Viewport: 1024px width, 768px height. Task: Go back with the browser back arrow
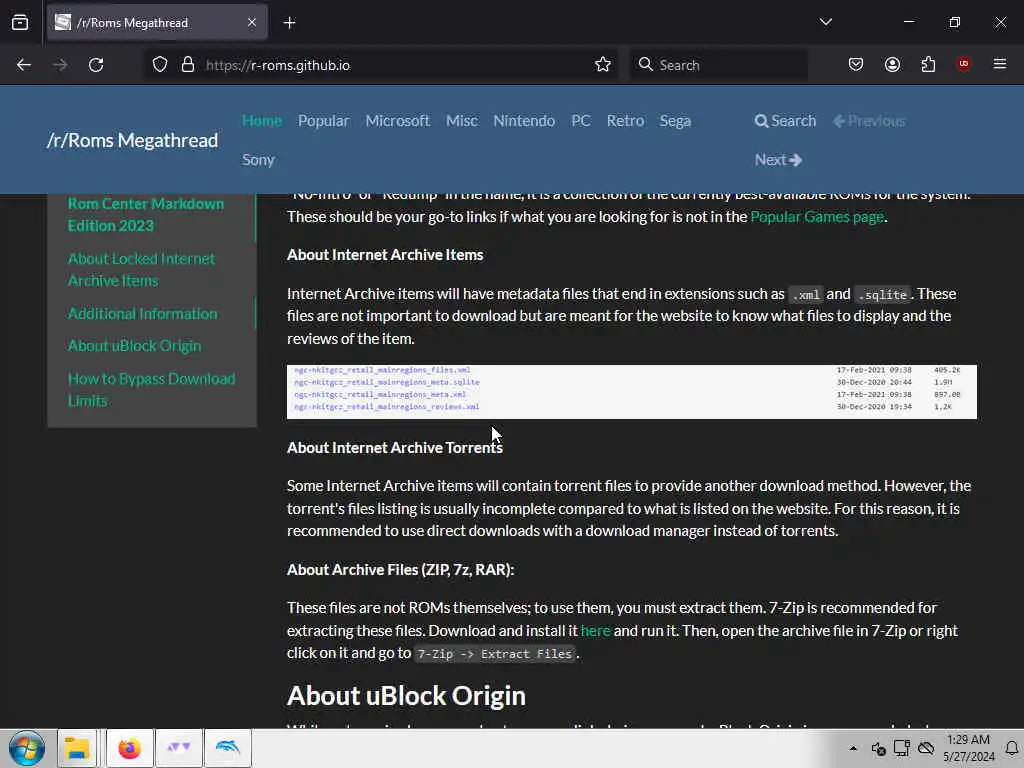coord(24,65)
